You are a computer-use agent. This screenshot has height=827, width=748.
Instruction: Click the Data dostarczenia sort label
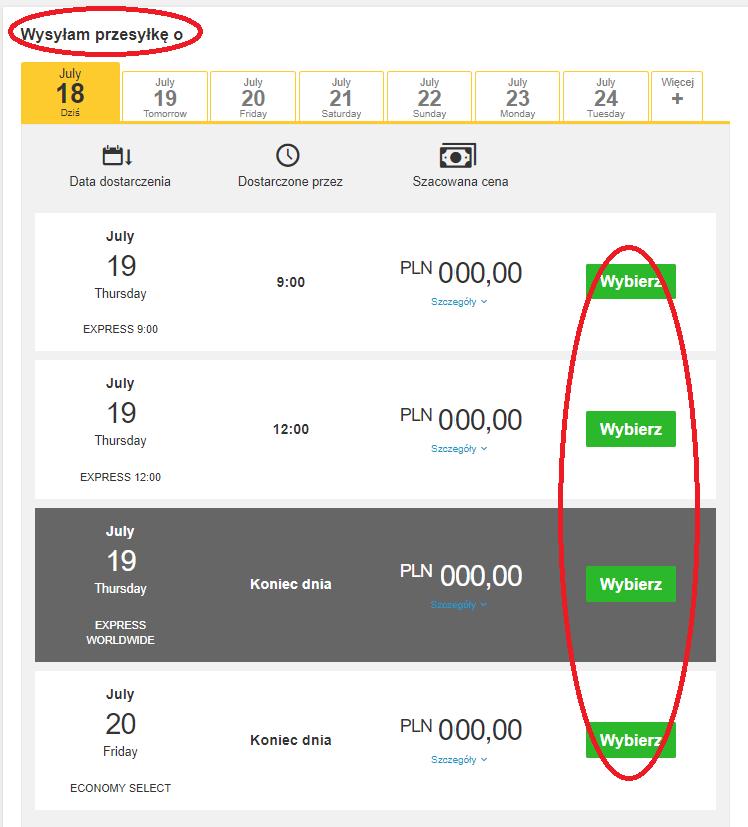pos(120,181)
